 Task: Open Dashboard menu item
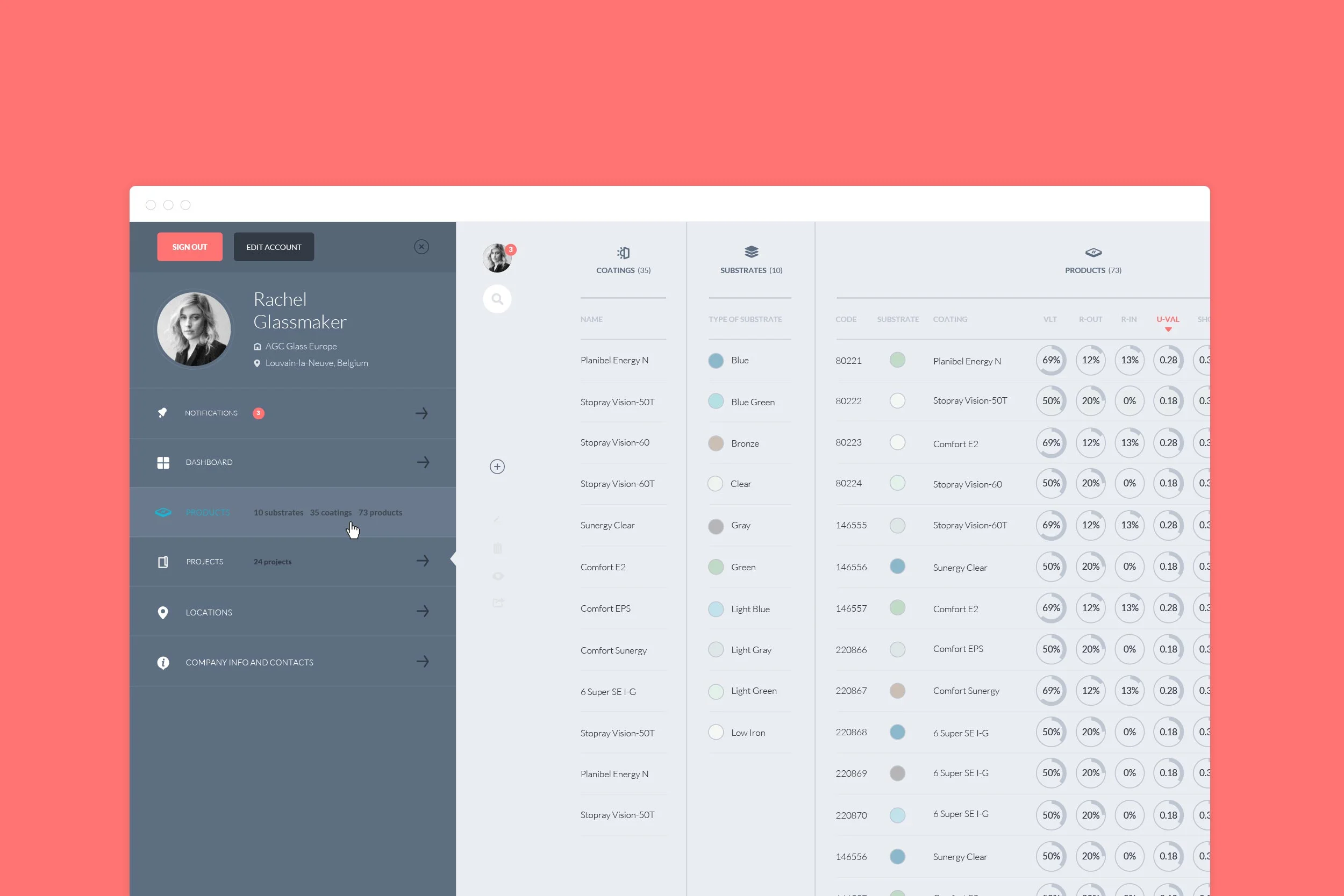(x=292, y=463)
